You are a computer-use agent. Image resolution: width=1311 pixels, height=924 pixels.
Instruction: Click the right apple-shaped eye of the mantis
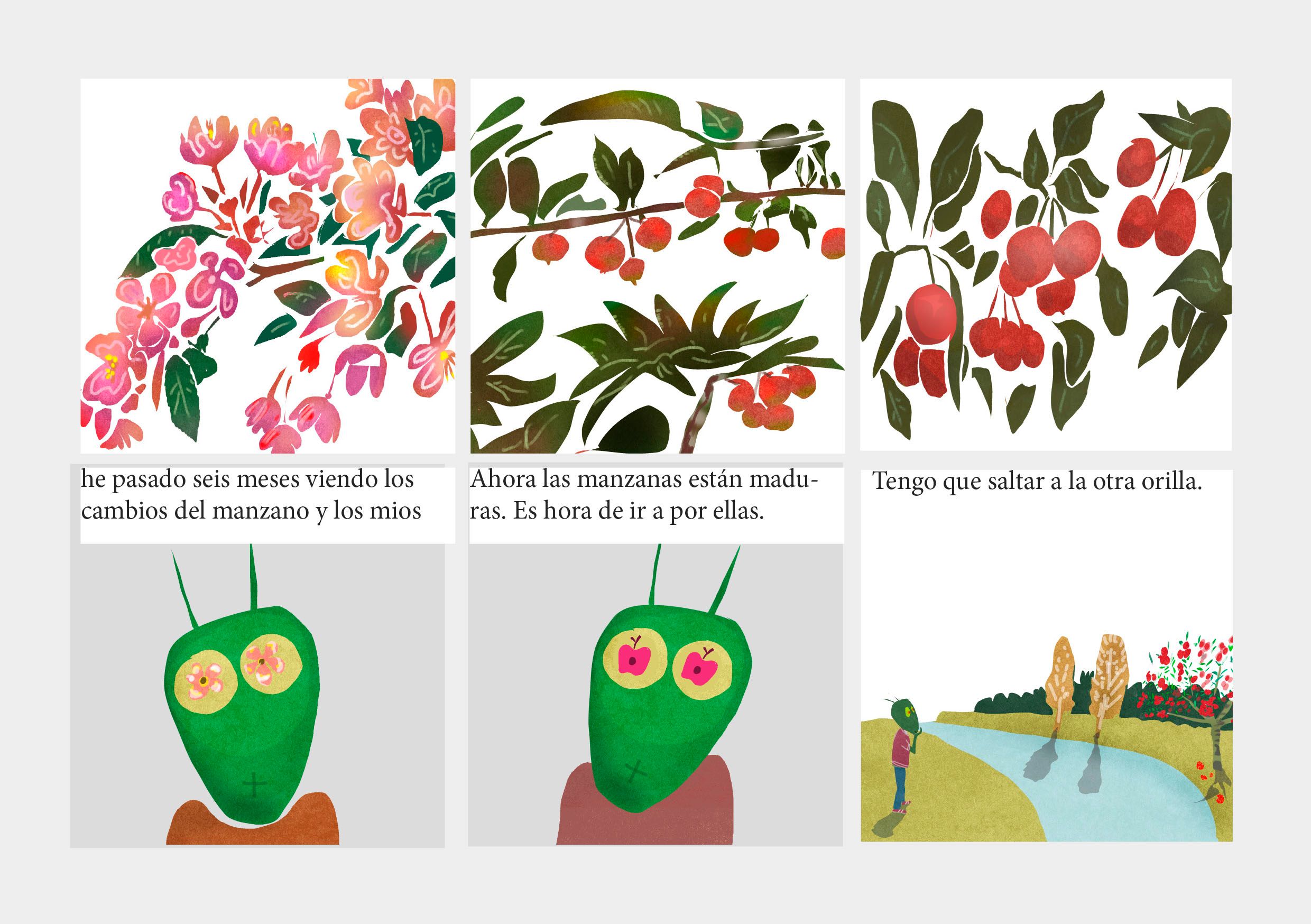click(x=701, y=669)
